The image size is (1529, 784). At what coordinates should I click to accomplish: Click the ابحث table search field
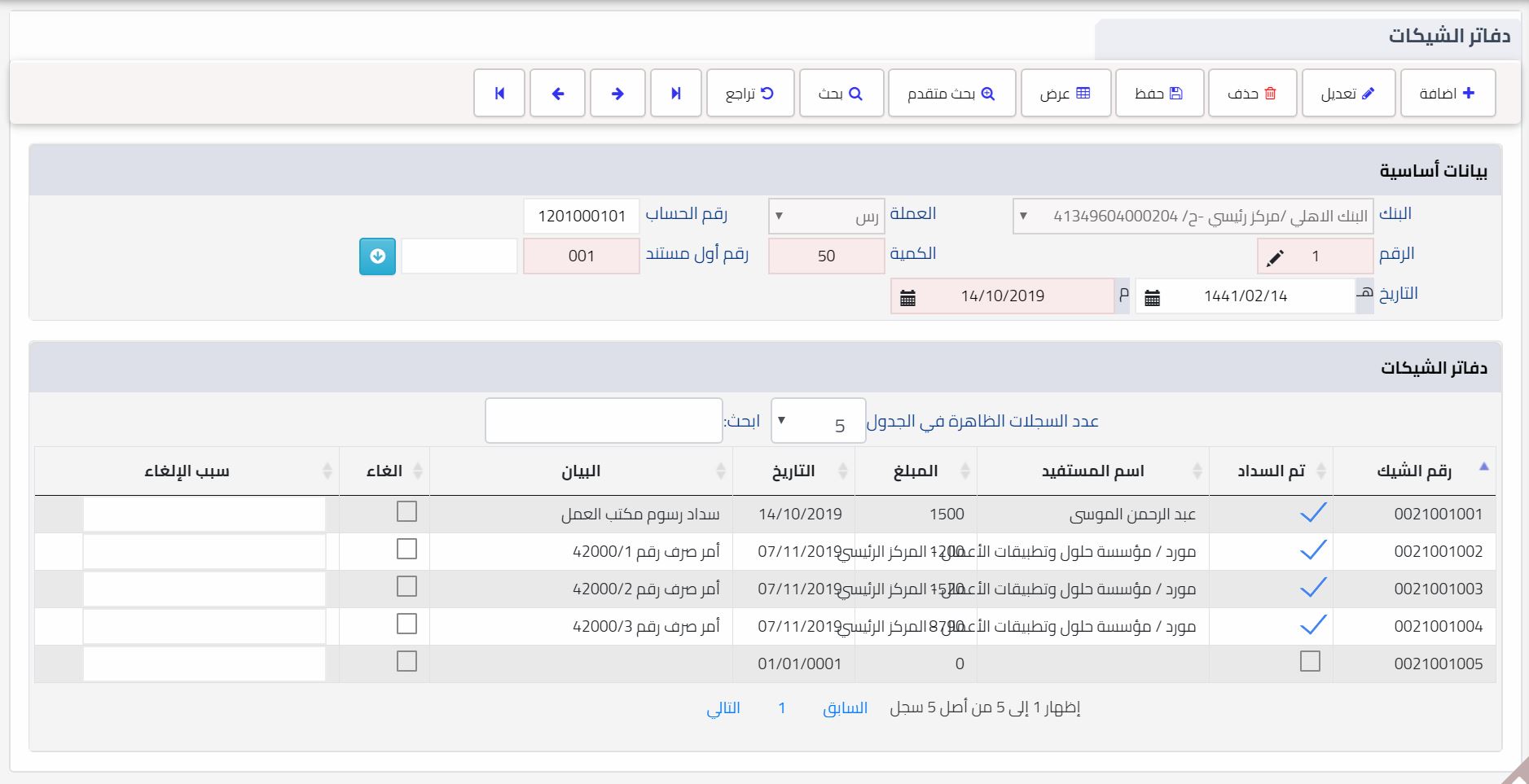pyautogui.click(x=604, y=421)
